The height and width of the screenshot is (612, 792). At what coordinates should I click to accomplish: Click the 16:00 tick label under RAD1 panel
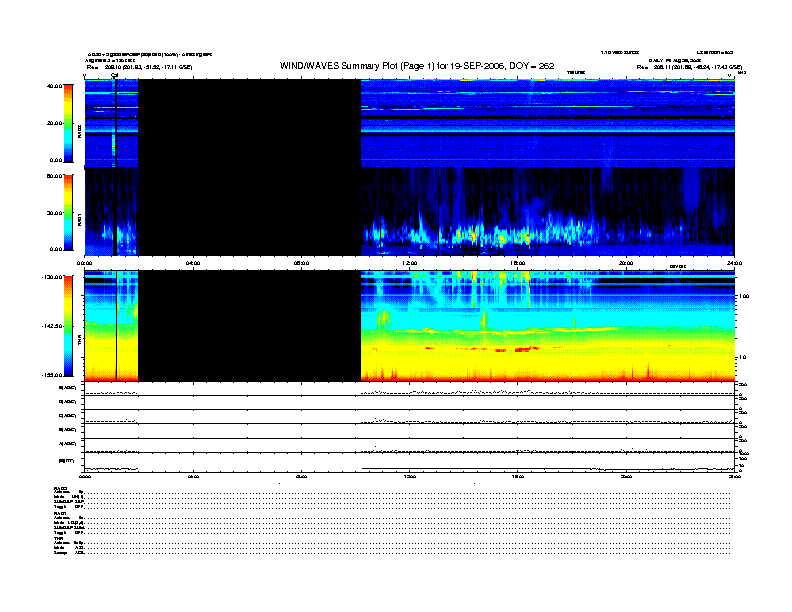click(518, 263)
